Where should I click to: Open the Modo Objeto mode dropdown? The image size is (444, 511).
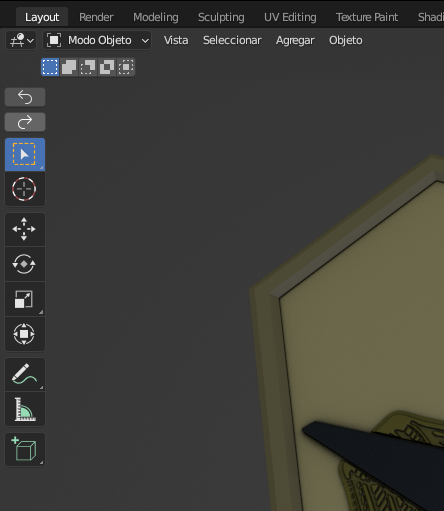click(97, 40)
